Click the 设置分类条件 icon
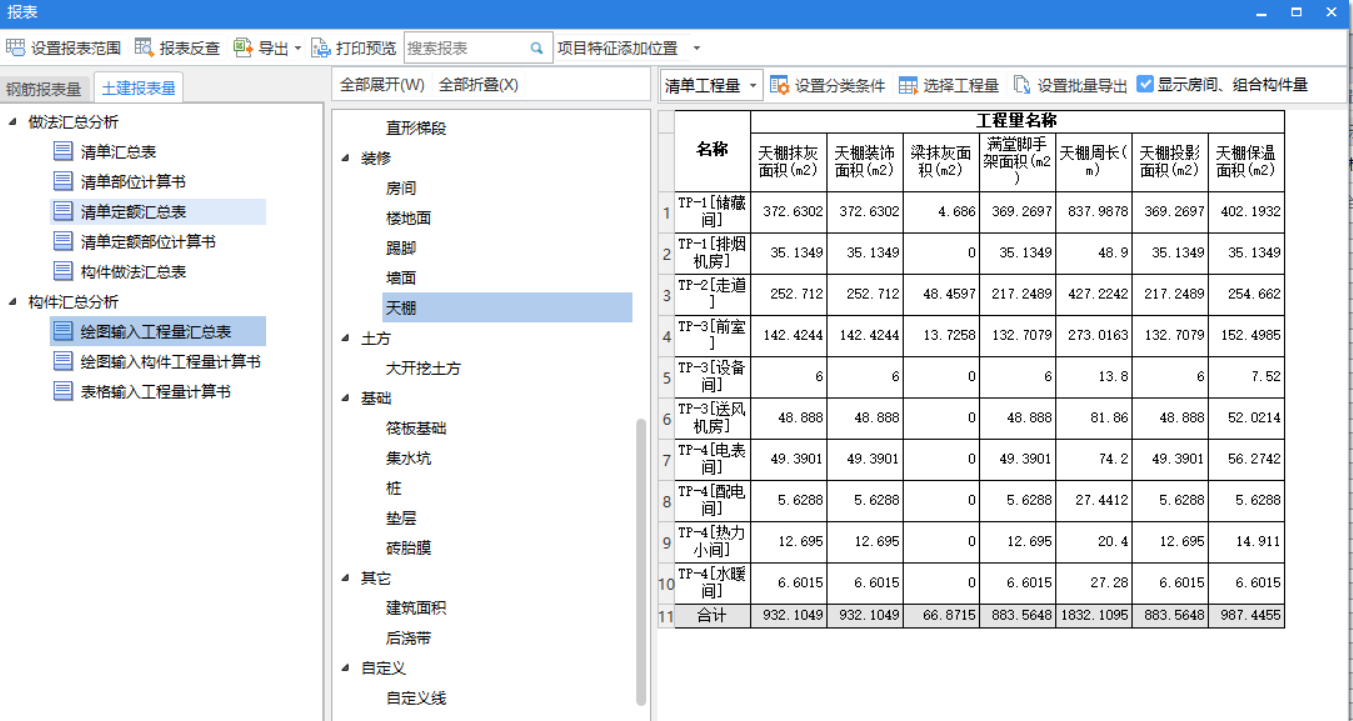Image resolution: width=1353 pixels, height=721 pixels. click(780, 85)
